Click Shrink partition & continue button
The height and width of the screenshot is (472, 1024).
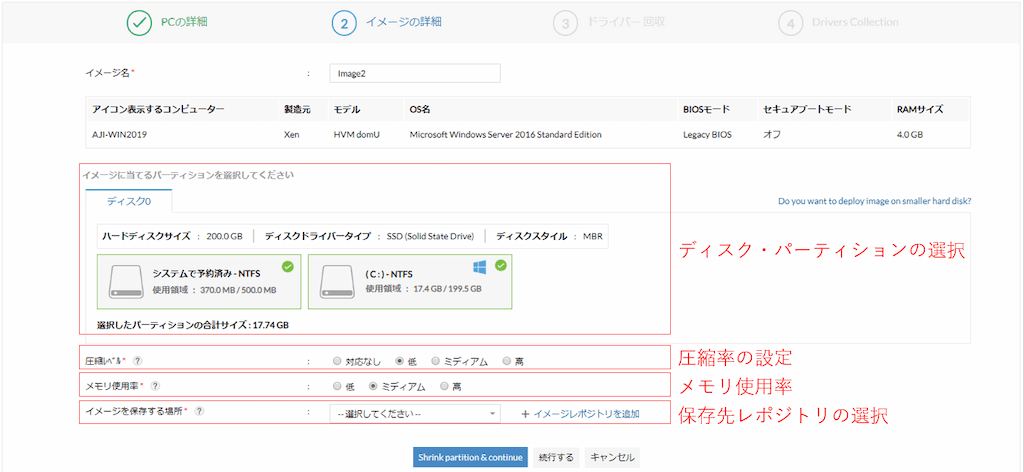point(469,457)
